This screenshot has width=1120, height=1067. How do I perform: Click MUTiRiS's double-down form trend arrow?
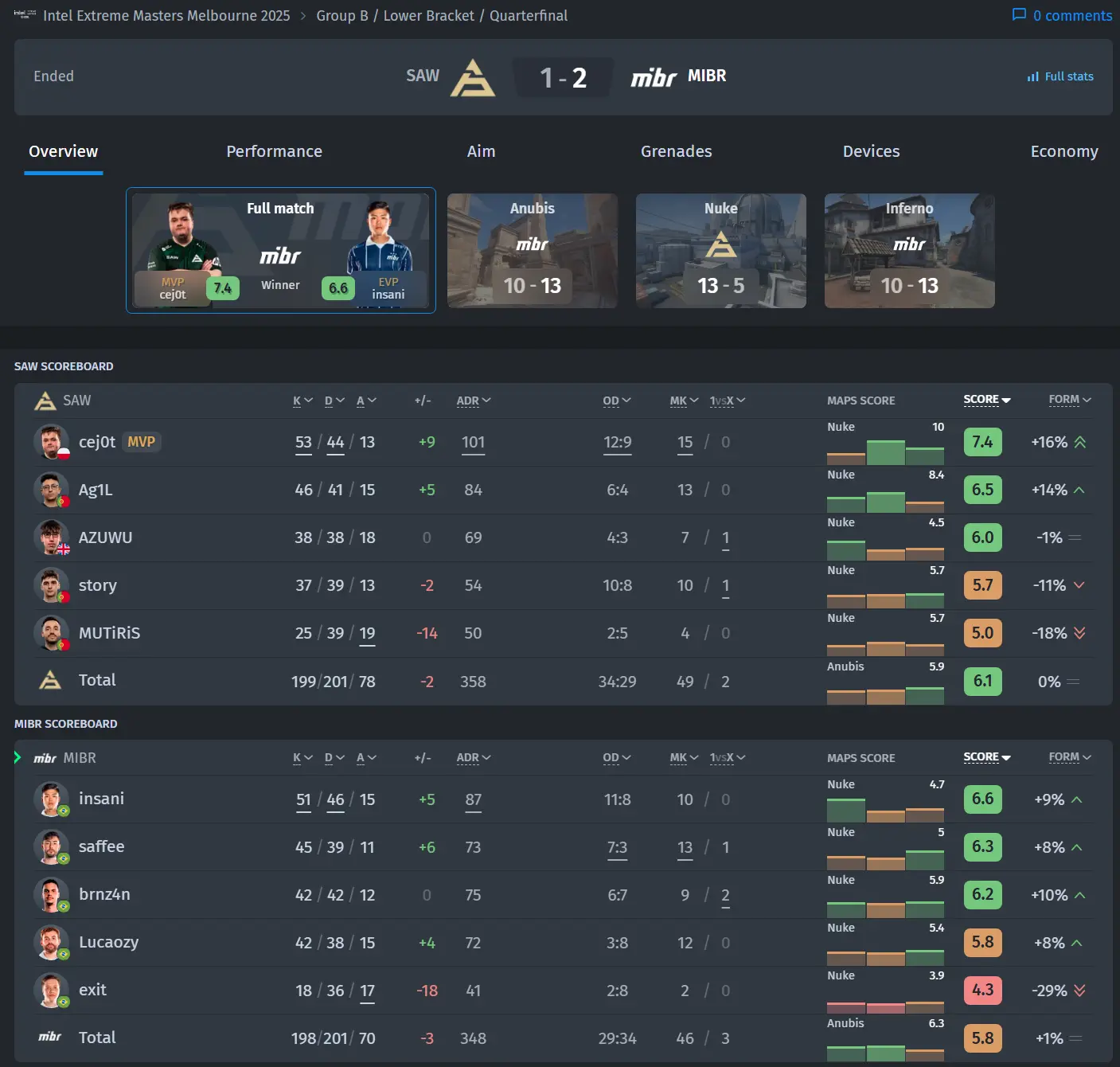click(x=1079, y=633)
